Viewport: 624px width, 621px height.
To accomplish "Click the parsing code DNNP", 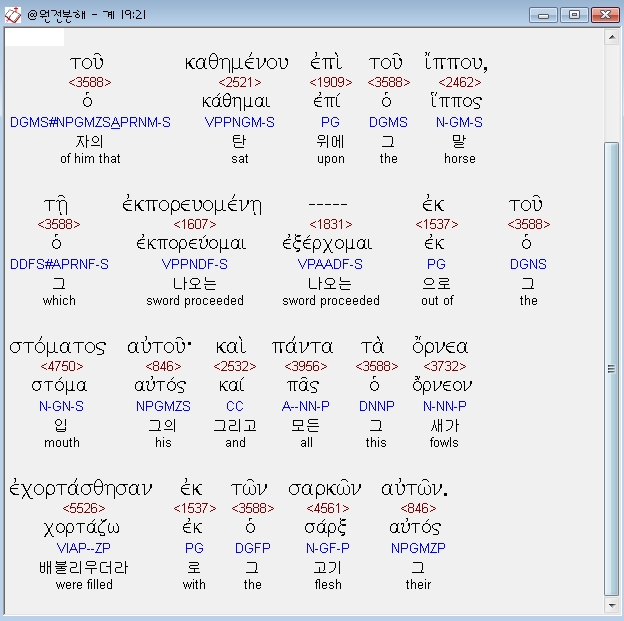I will tap(376, 406).
